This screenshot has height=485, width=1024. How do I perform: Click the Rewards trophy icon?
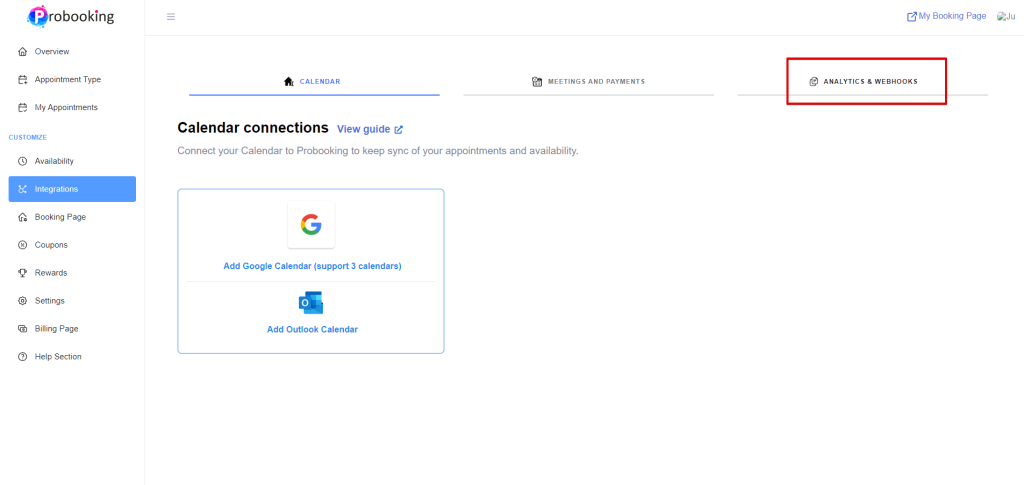click(x=23, y=273)
